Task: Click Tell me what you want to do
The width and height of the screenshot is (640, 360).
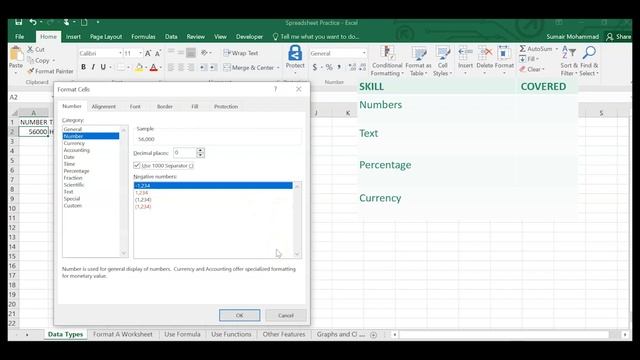Action: click(316, 37)
